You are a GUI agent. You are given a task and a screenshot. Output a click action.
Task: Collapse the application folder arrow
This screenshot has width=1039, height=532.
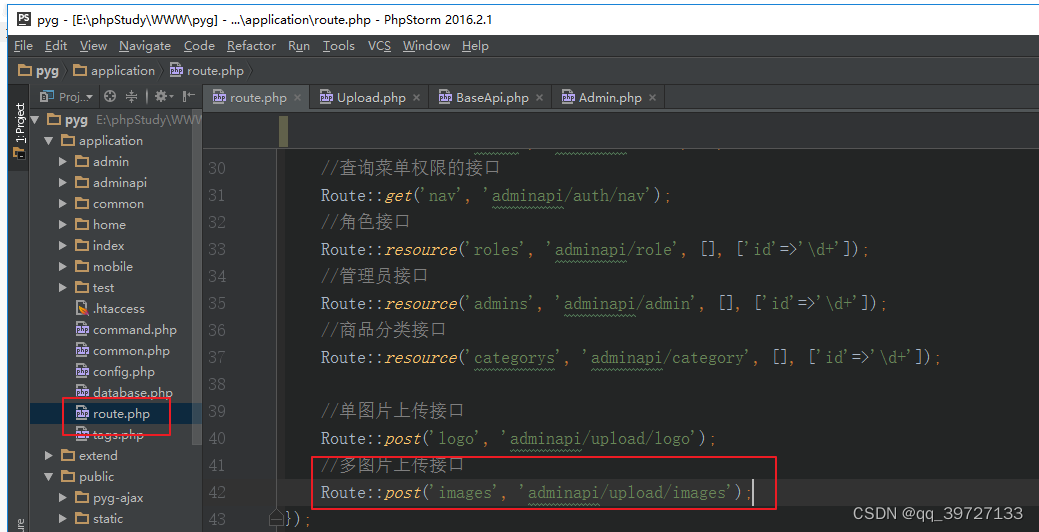coord(48,140)
